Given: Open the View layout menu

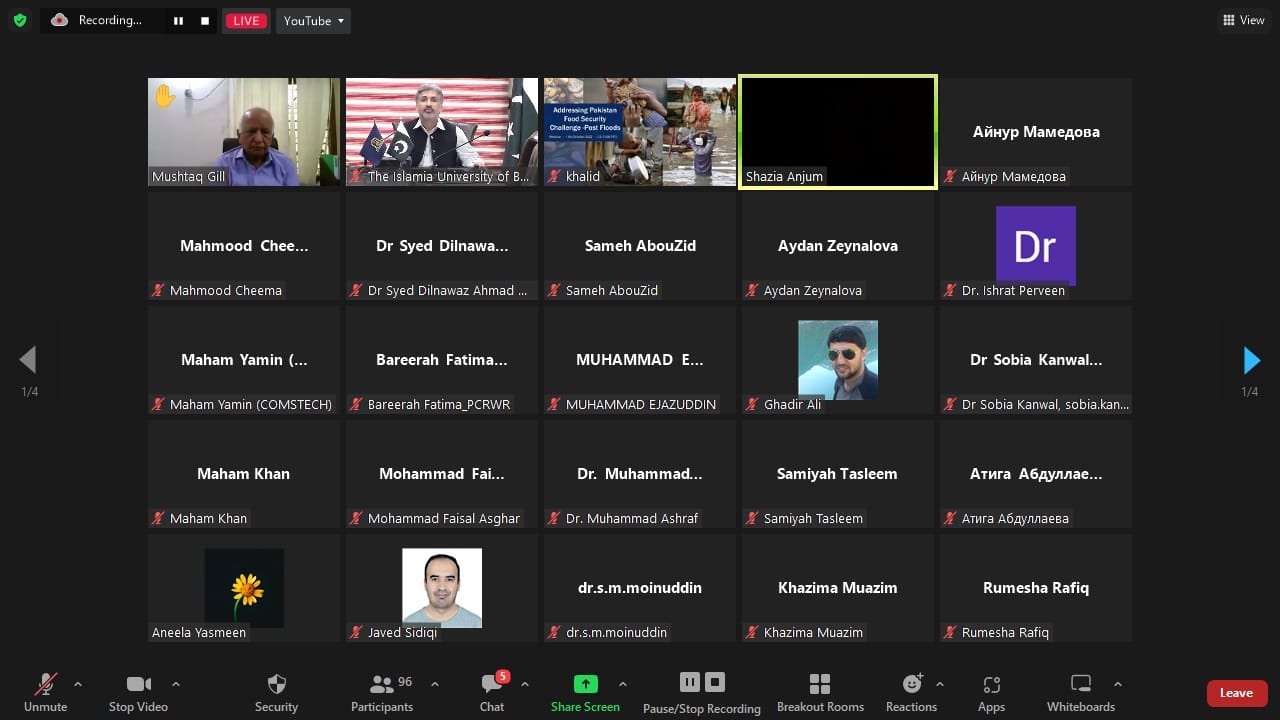Looking at the screenshot, I should point(1243,20).
